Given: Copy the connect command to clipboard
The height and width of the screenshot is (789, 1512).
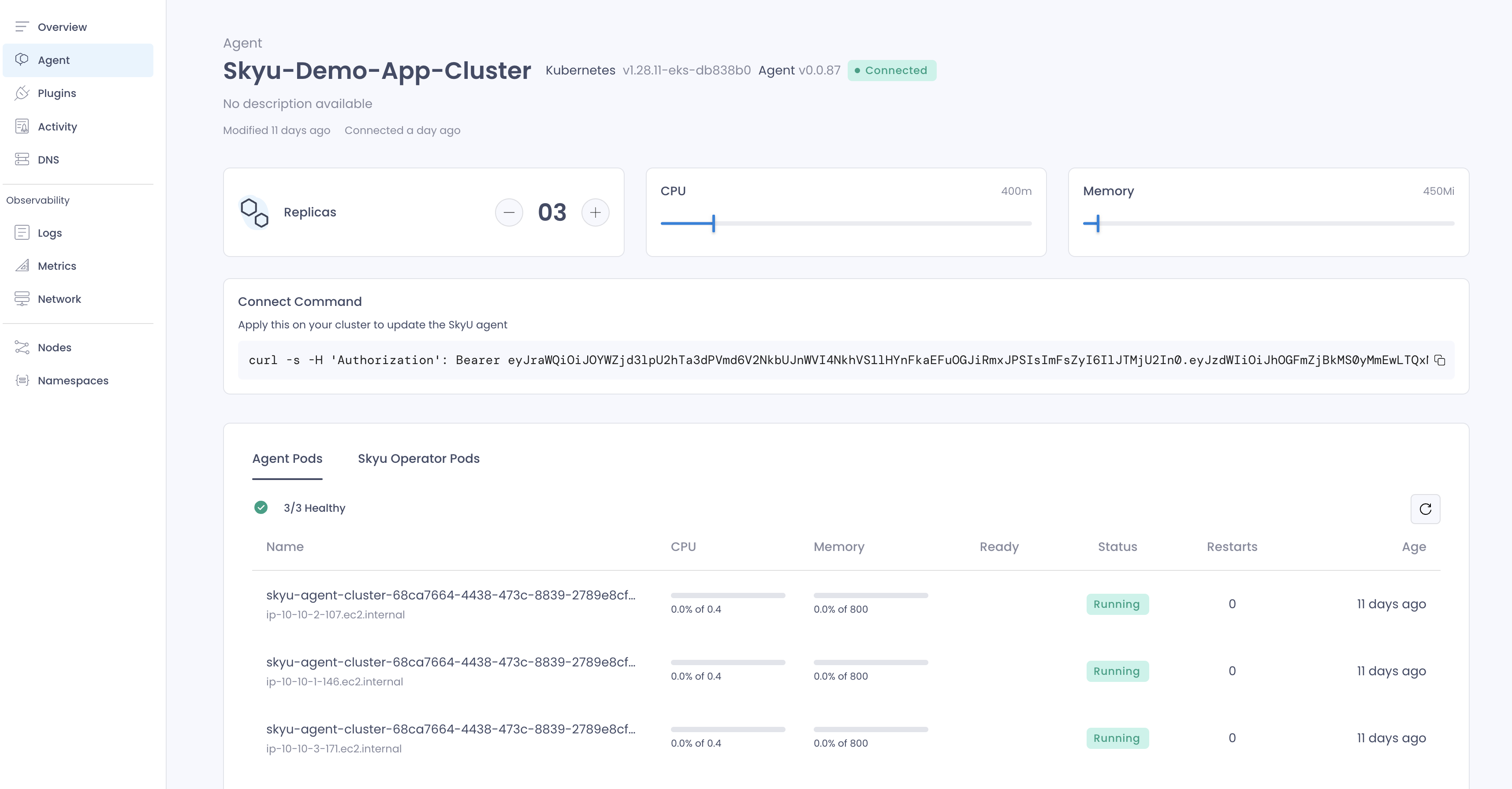Looking at the screenshot, I should click(x=1439, y=360).
